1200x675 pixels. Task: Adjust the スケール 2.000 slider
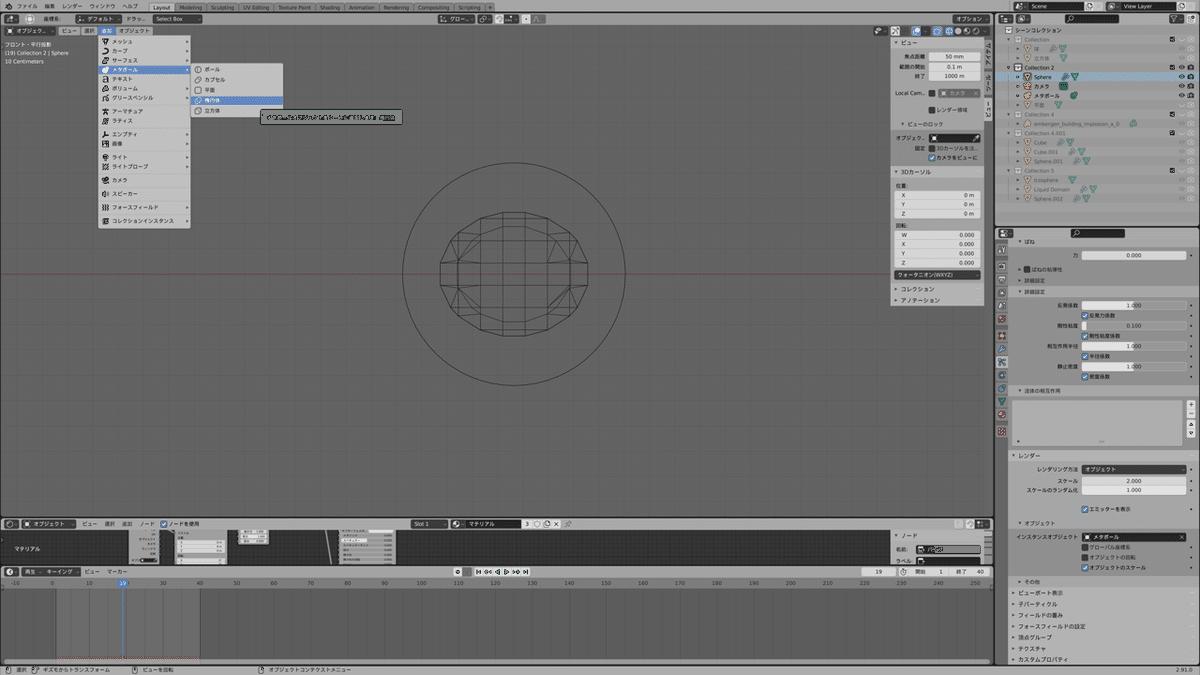coord(1133,480)
